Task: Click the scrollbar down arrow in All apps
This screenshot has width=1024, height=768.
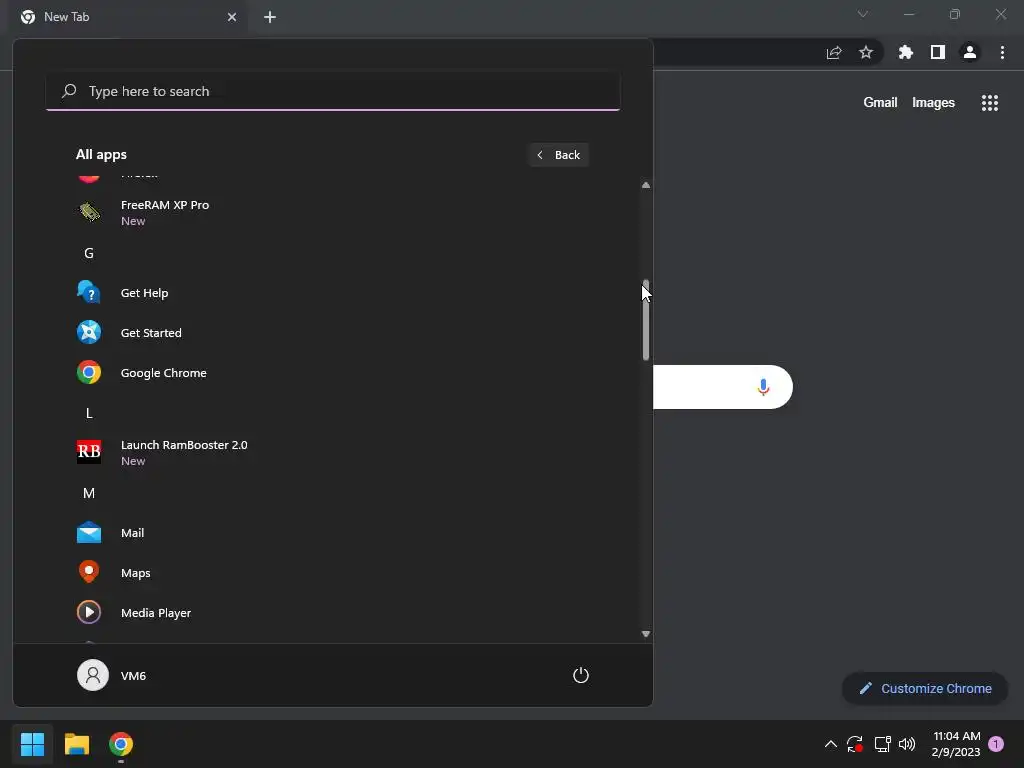Action: point(645,633)
